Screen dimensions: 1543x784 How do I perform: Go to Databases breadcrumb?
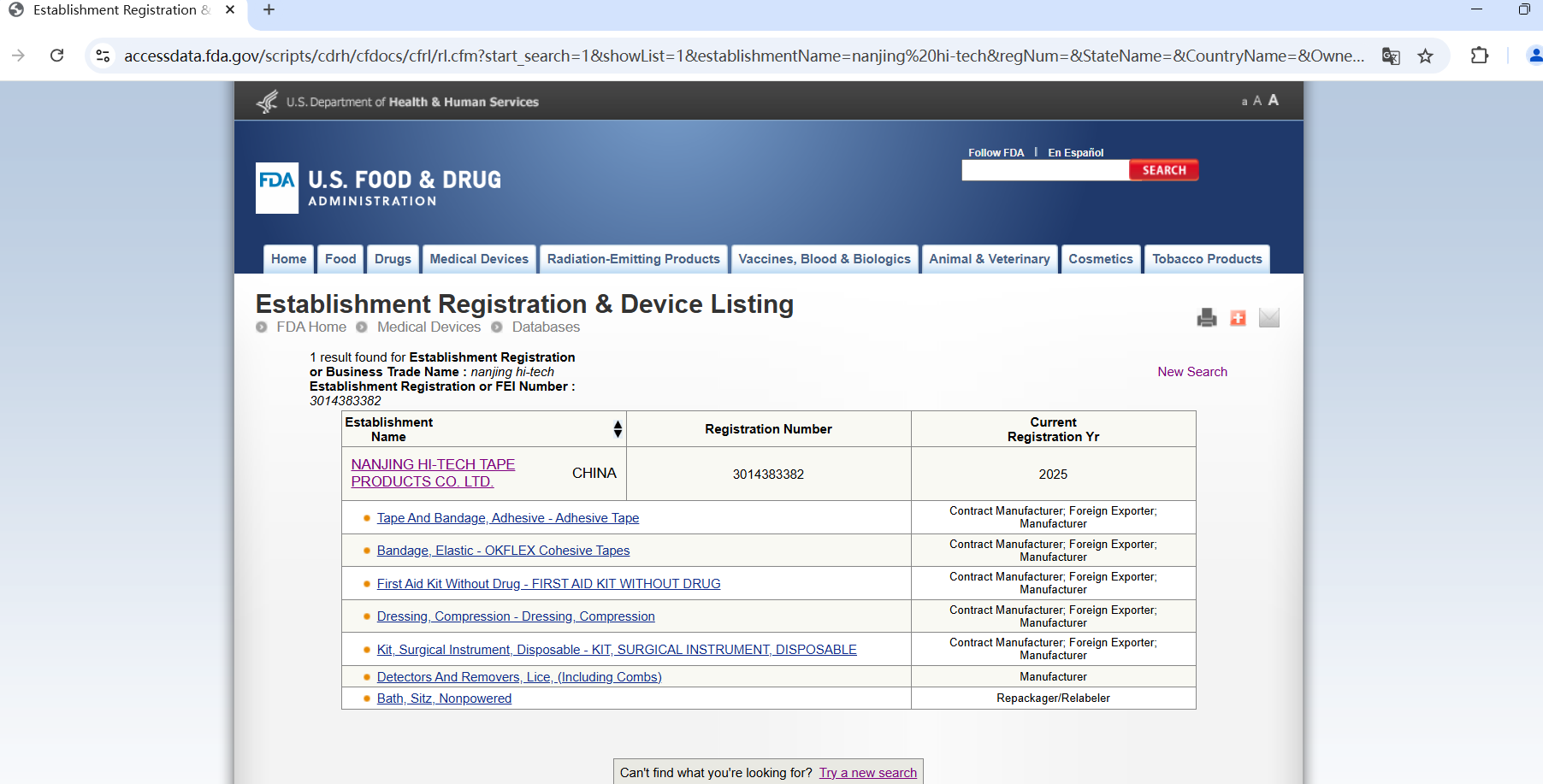(546, 327)
